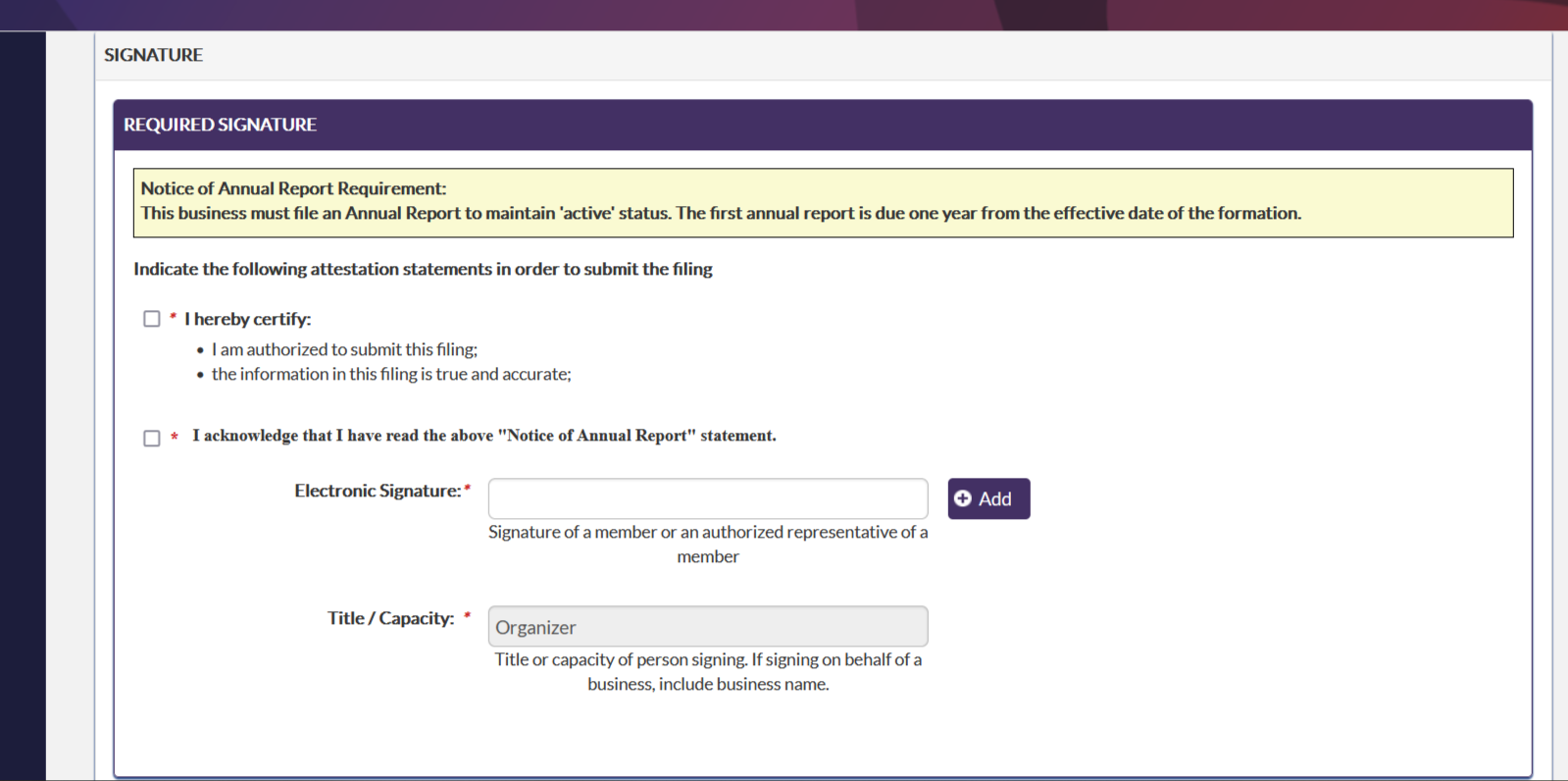Image resolution: width=1568 pixels, height=781 pixels.
Task: Click the plus icon on the Add button
Action: pyautogui.click(x=963, y=498)
